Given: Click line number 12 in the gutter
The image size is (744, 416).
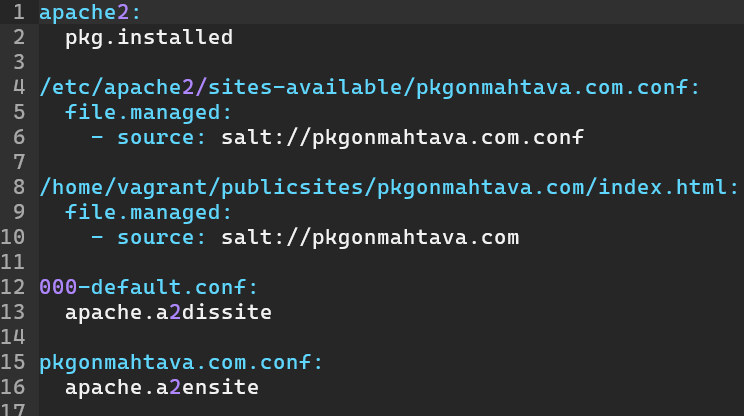Looking at the screenshot, I should (x=13, y=287).
